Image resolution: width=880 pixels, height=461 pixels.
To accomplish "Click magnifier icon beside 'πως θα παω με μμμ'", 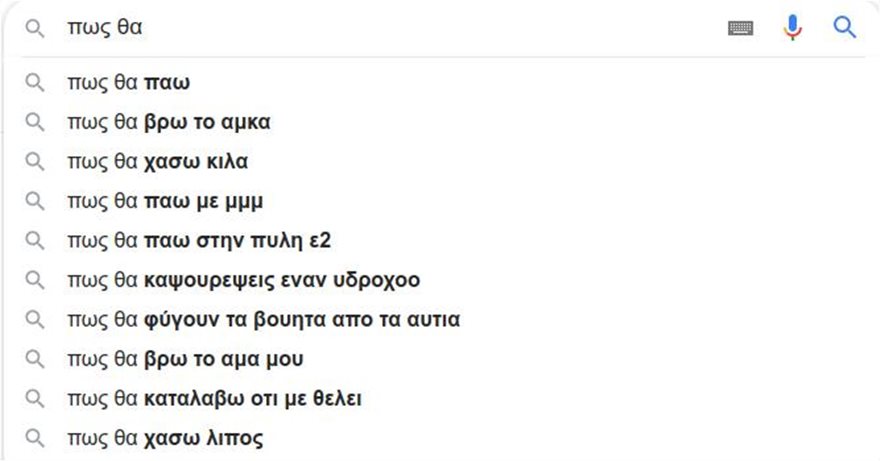I will (35, 201).
